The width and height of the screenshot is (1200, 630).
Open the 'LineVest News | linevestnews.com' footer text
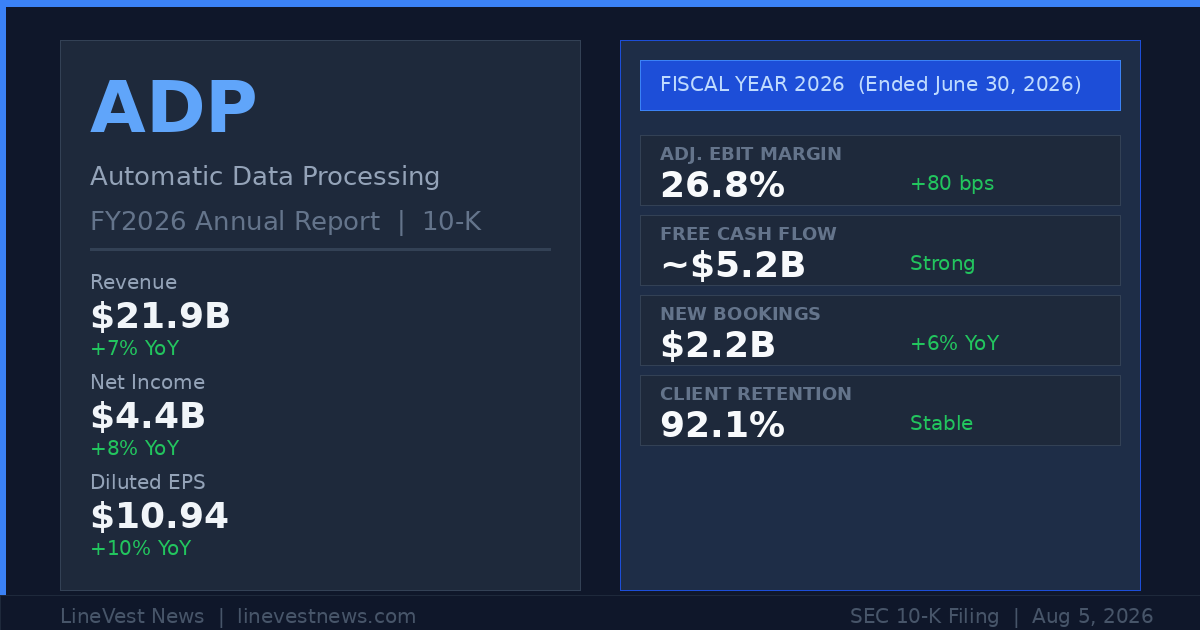click(238, 617)
